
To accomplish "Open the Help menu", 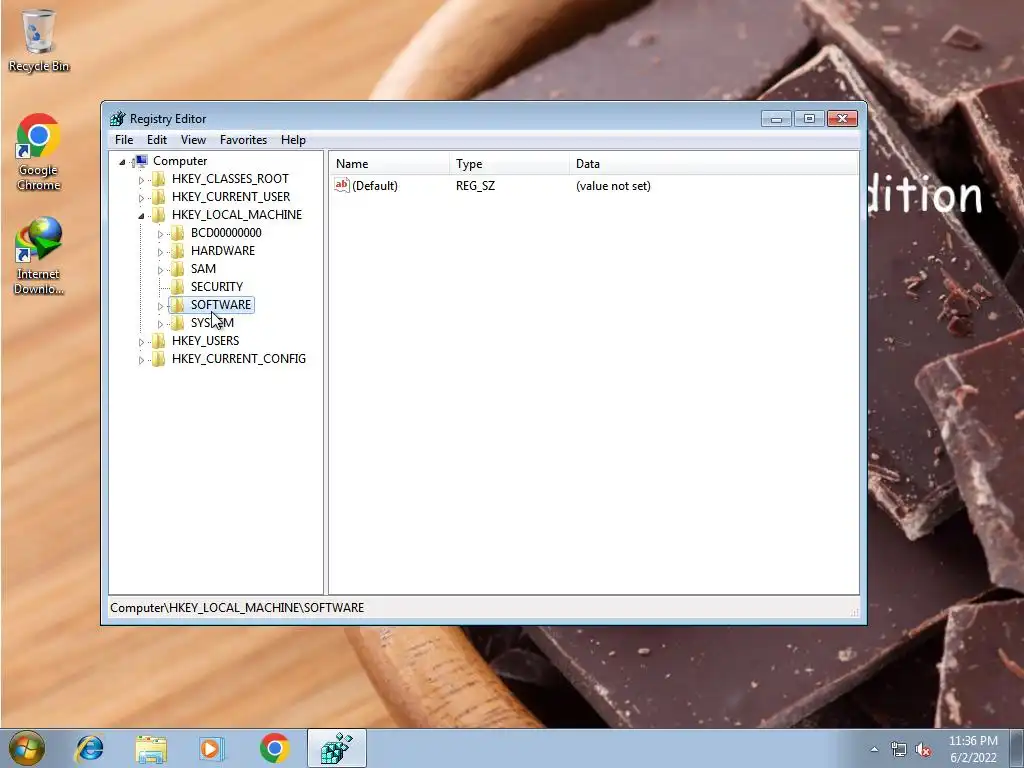I will pyautogui.click(x=293, y=140).
